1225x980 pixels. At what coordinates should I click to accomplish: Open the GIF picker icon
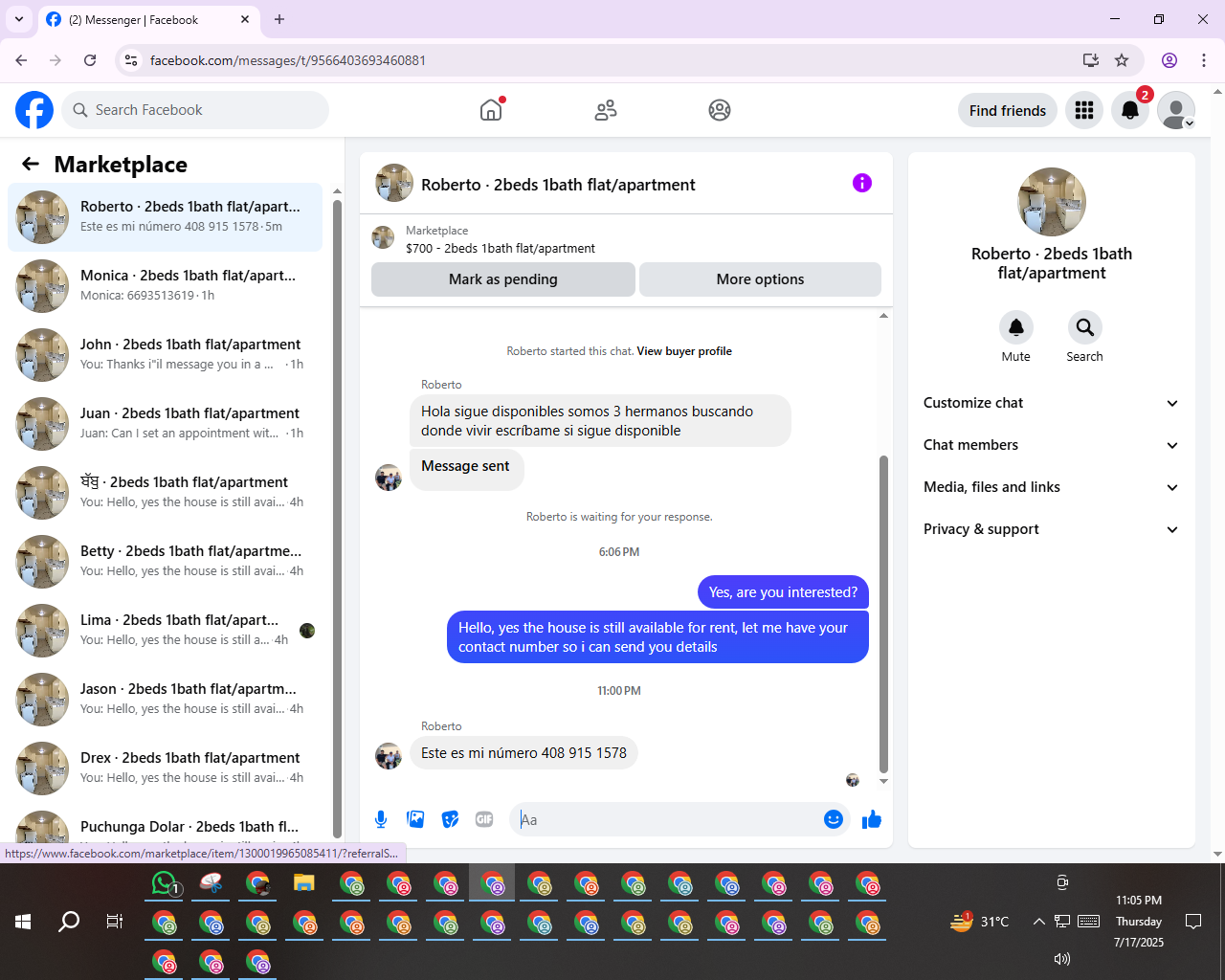point(484,819)
